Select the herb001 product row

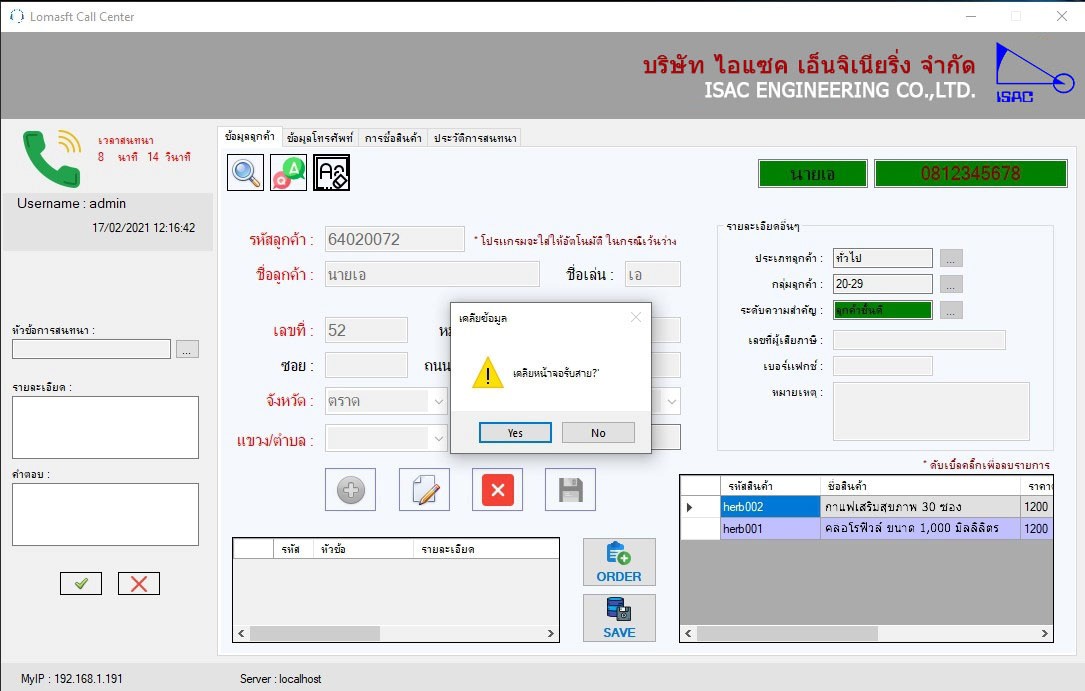(743, 529)
